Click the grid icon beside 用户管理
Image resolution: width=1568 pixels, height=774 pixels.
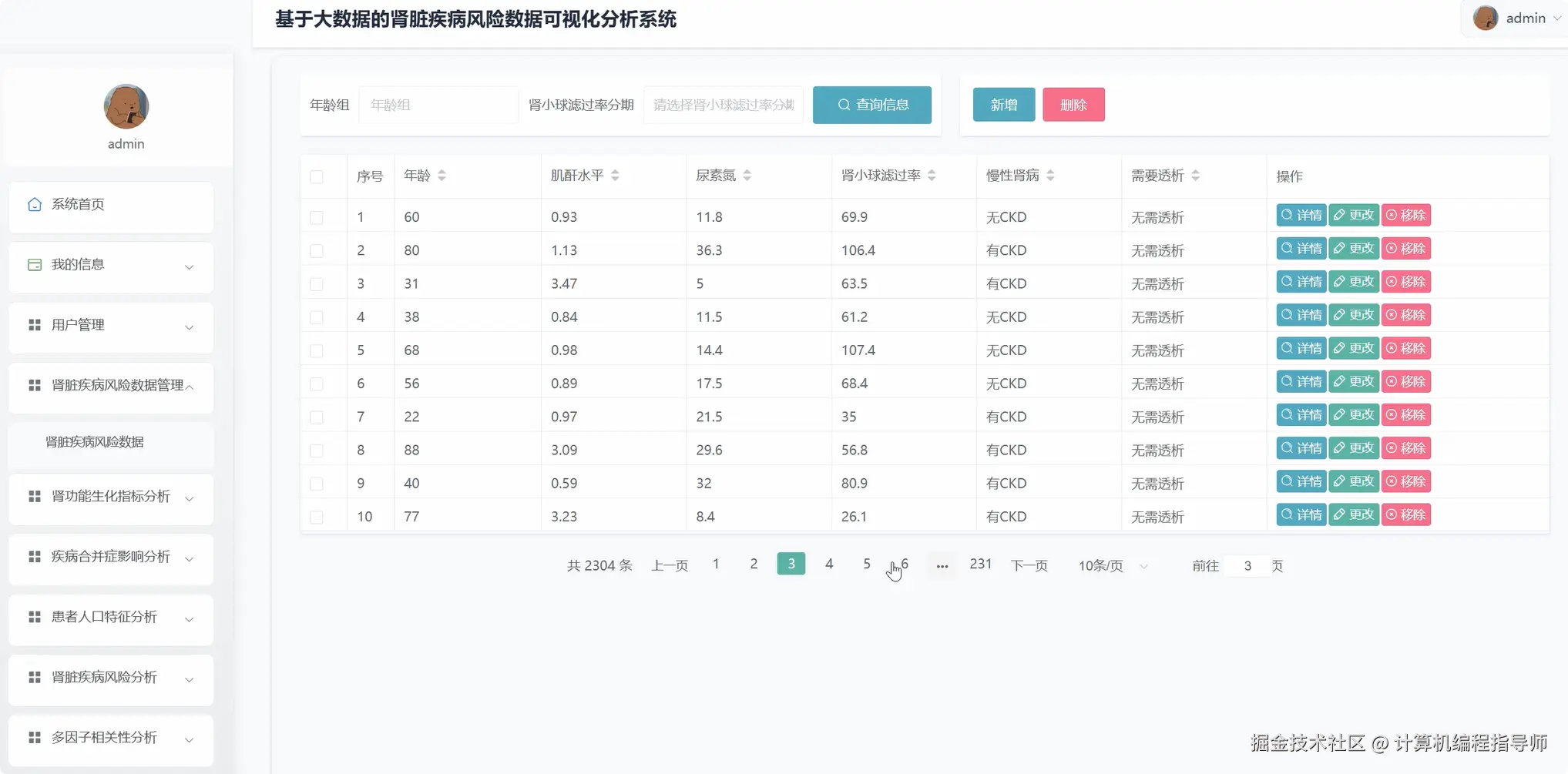click(34, 324)
